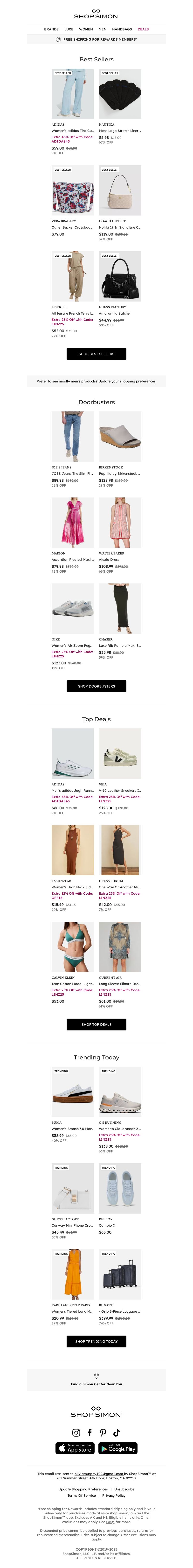Go to the Deals navigation link
The height and width of the screenshot is (1568, 193).
(143, 29)
